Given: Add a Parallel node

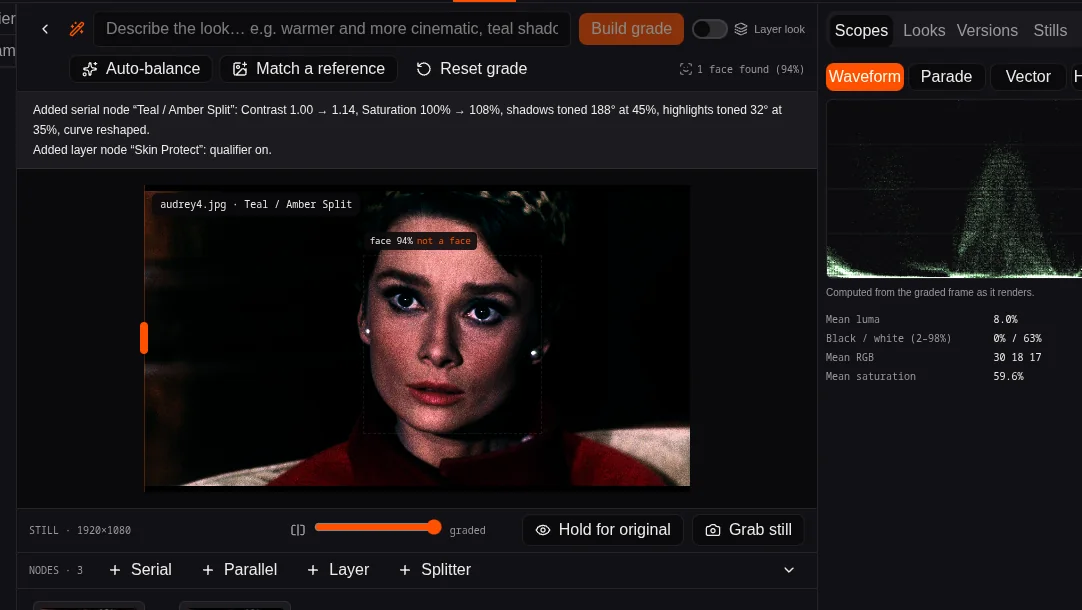Looking at the screenshot, I should click(239, 570).
